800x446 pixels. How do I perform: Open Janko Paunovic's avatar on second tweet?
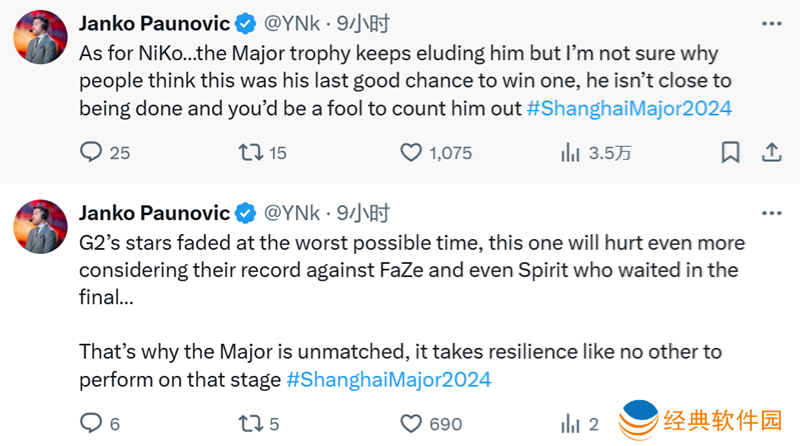[40, 226]
